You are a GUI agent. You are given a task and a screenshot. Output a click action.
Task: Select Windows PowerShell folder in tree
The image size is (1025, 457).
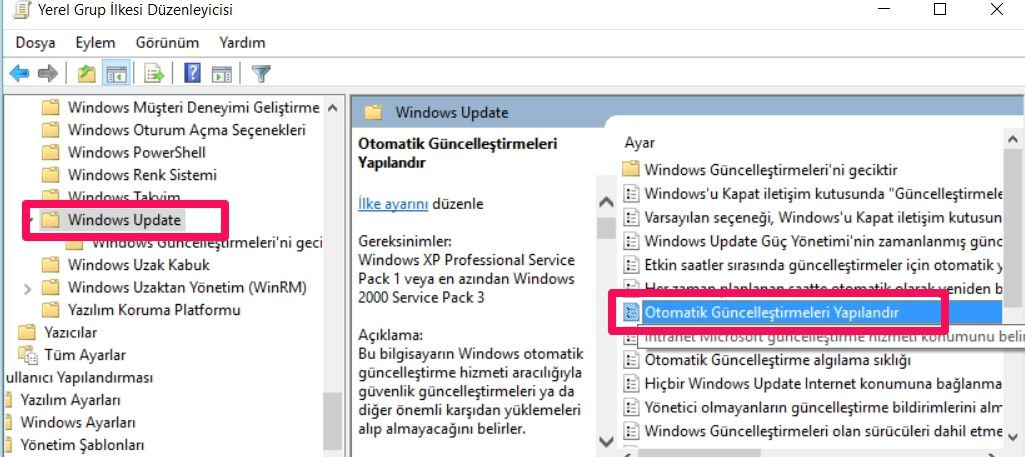click(x=136, y=152)
